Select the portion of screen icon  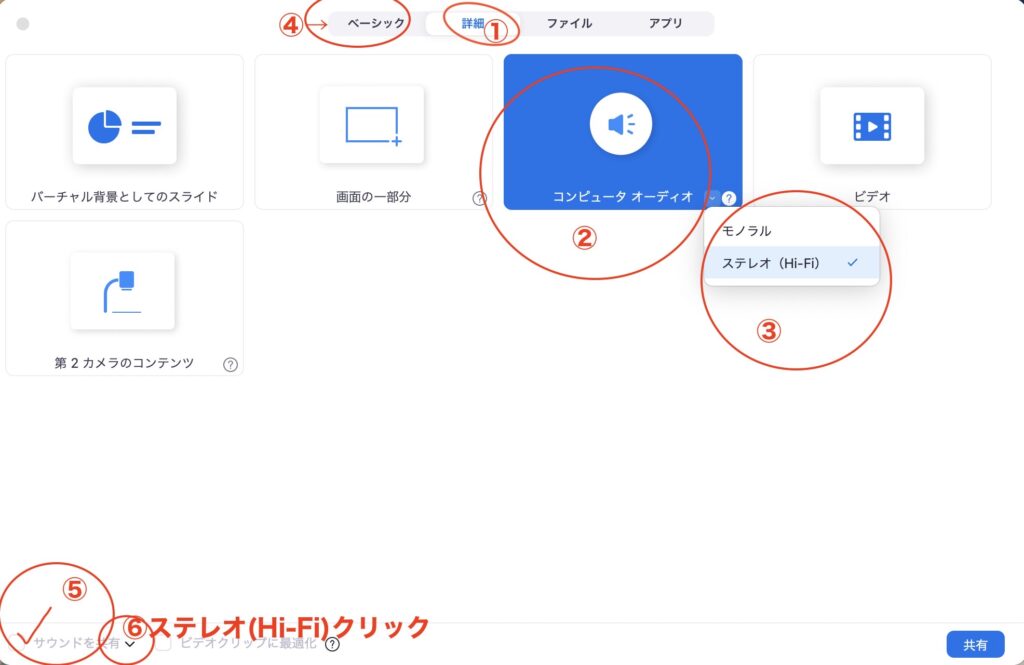pyautogui.click(x=372, y=126)
